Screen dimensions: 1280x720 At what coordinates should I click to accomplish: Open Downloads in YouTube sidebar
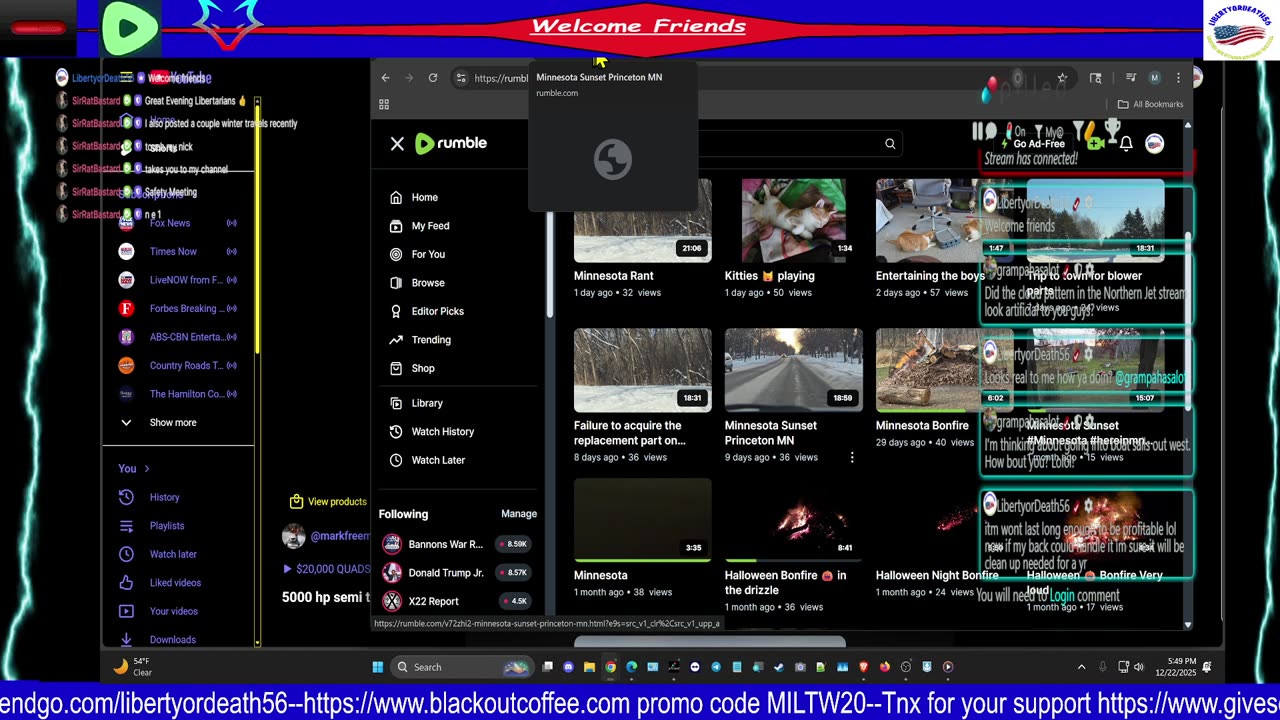pos(171,640)
